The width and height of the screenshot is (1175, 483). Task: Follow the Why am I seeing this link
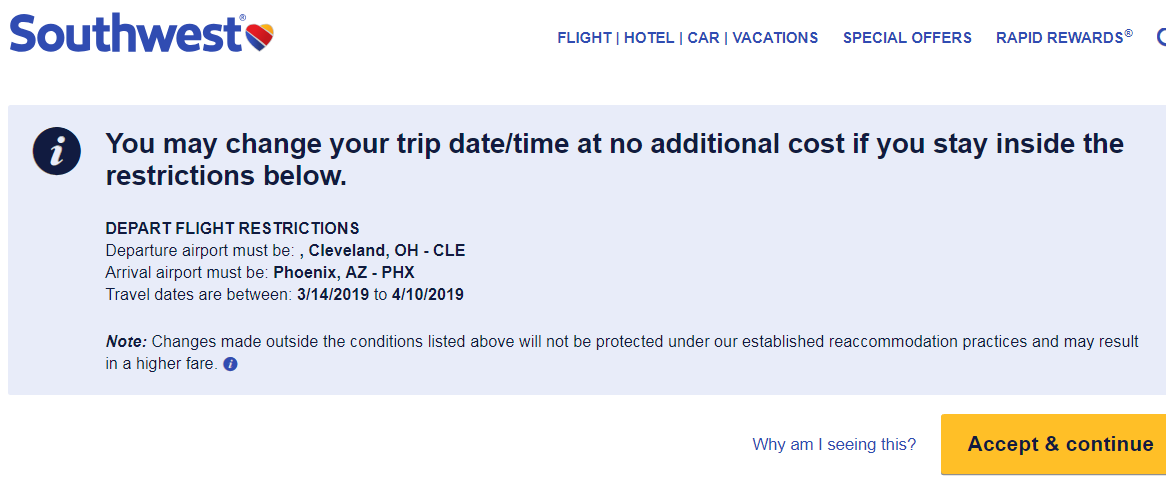834,445
